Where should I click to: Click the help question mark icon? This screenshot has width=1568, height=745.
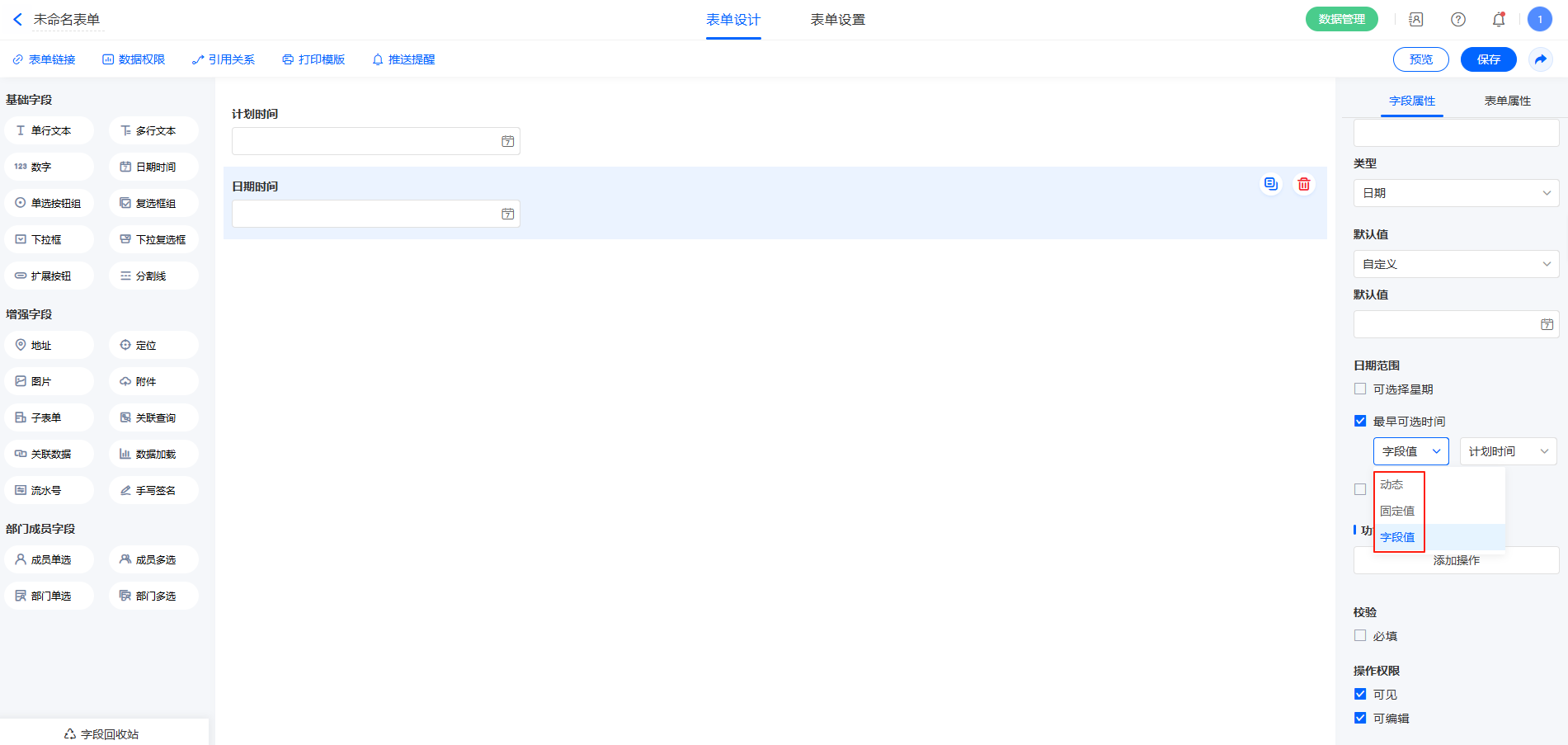click(x=1457, y=19)
